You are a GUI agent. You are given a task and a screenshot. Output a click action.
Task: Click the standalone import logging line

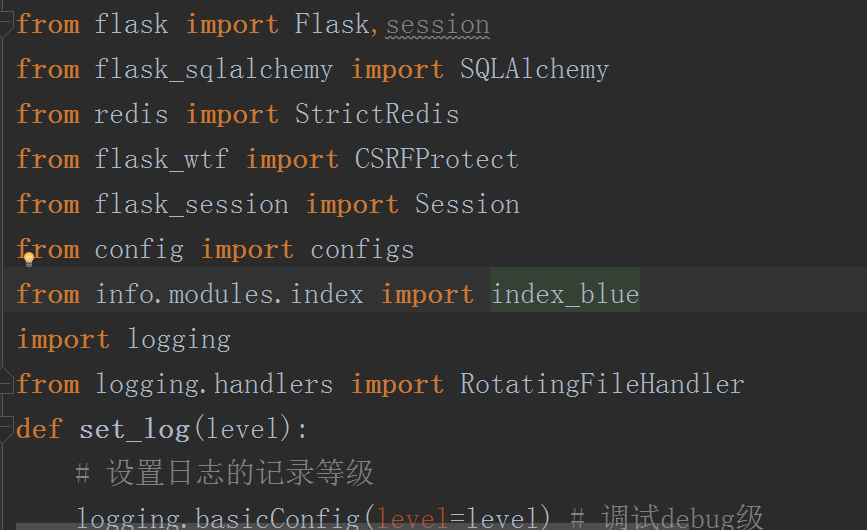(x=124, y=339)
